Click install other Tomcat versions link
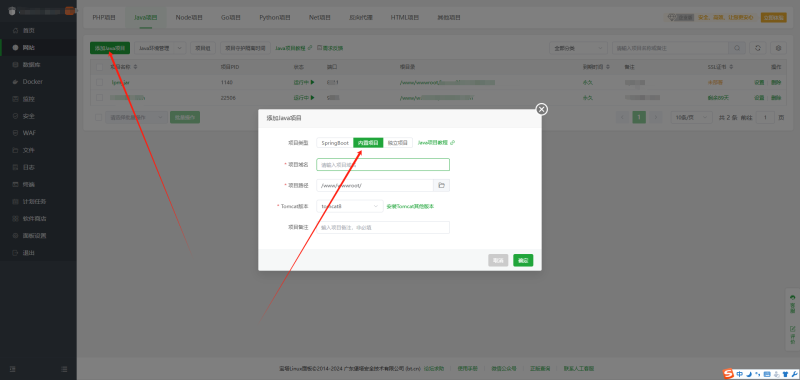This screenshot has height=380, width=800. (x=410, y=207)
